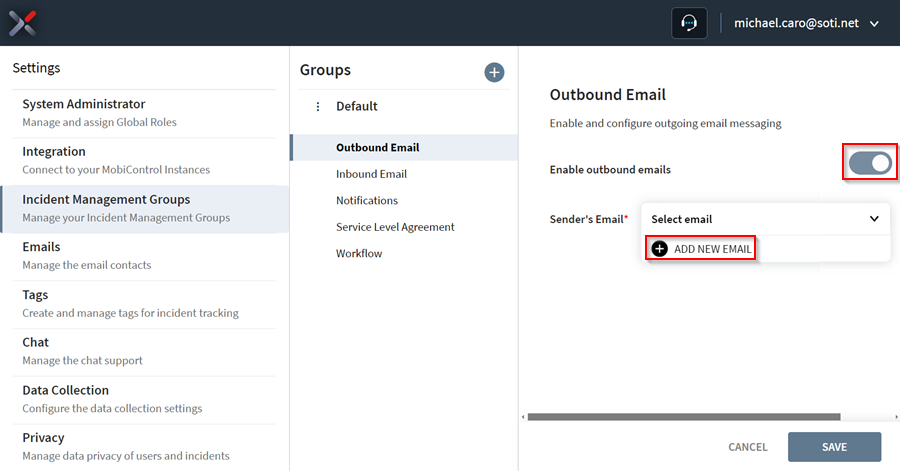Toggle Enable outbound emails switch
This screenshot has height=471, width=900.
[x=870, y=163]
